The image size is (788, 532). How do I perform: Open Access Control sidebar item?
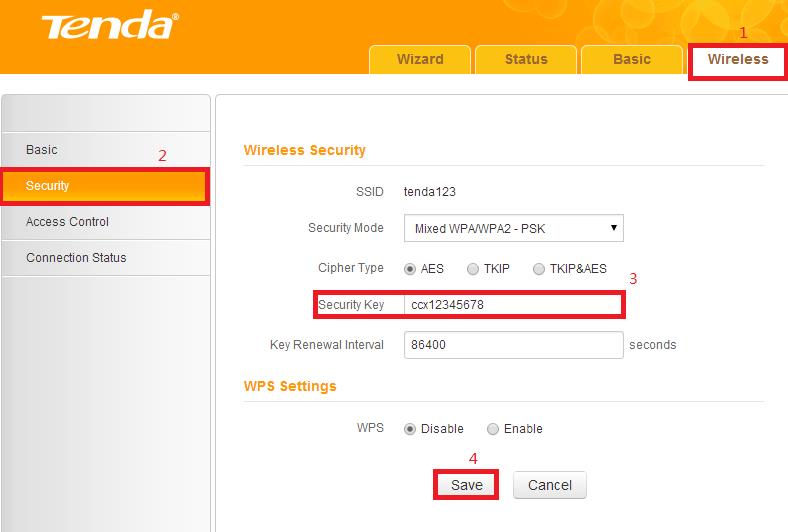click(67, 222)
